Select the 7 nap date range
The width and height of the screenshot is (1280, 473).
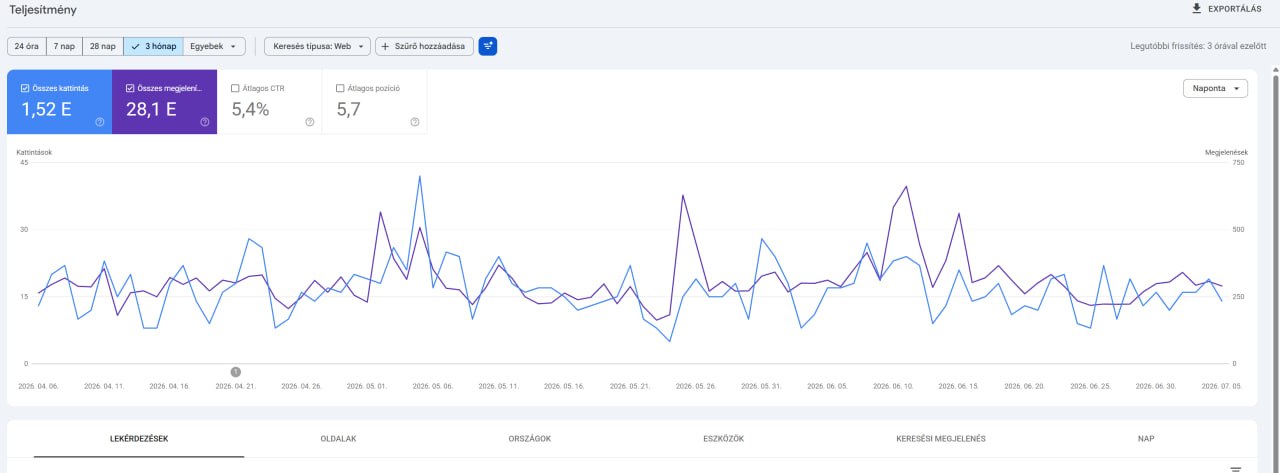63,46
